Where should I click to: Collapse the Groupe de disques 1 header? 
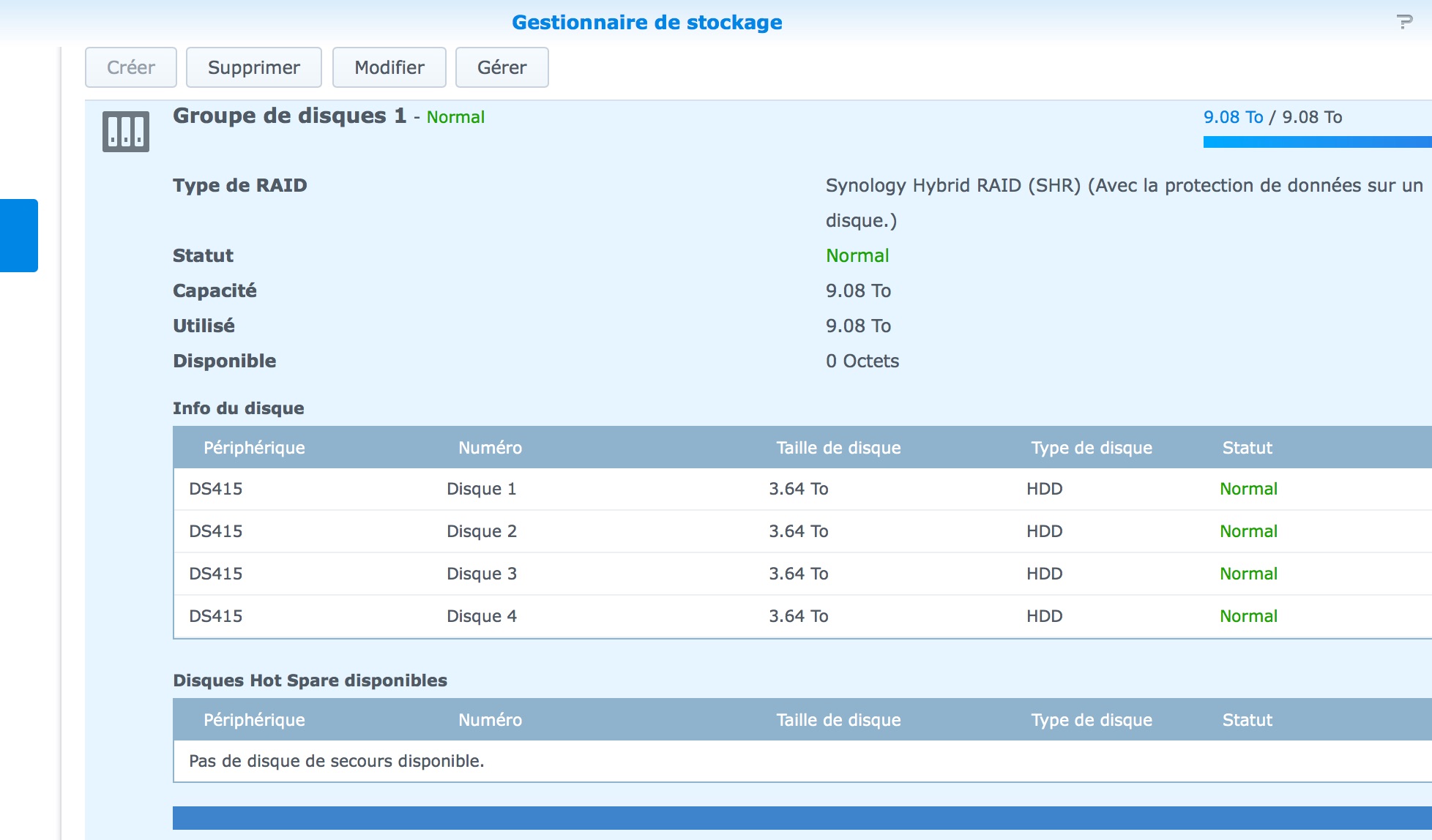290,116
